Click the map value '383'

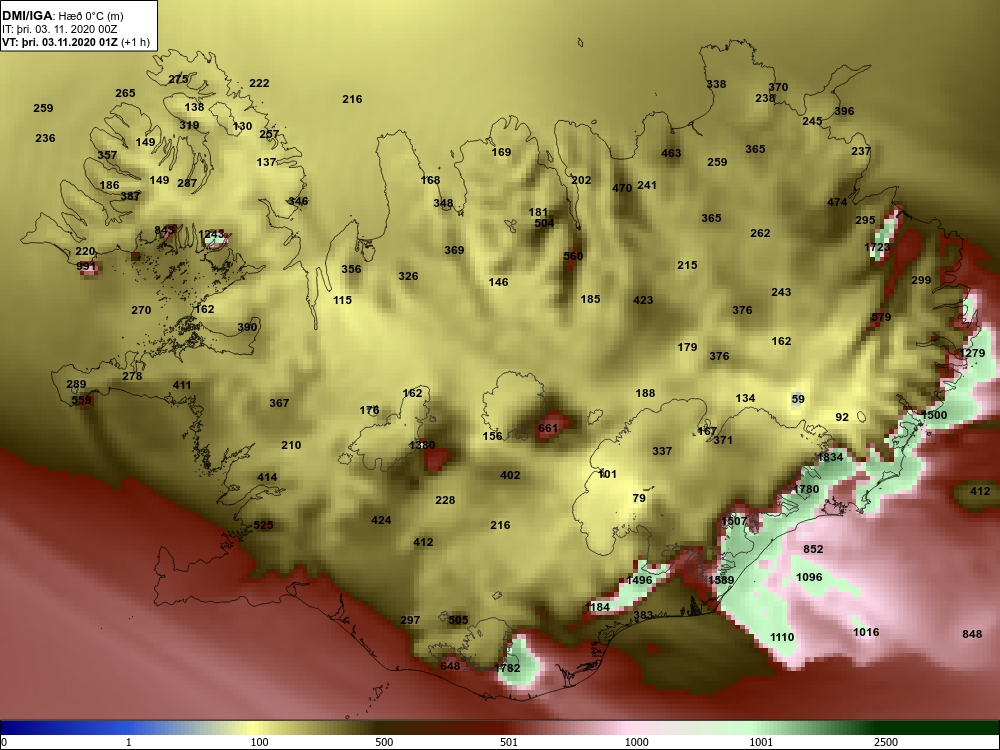pyautogui.click(x=643, y=615)
